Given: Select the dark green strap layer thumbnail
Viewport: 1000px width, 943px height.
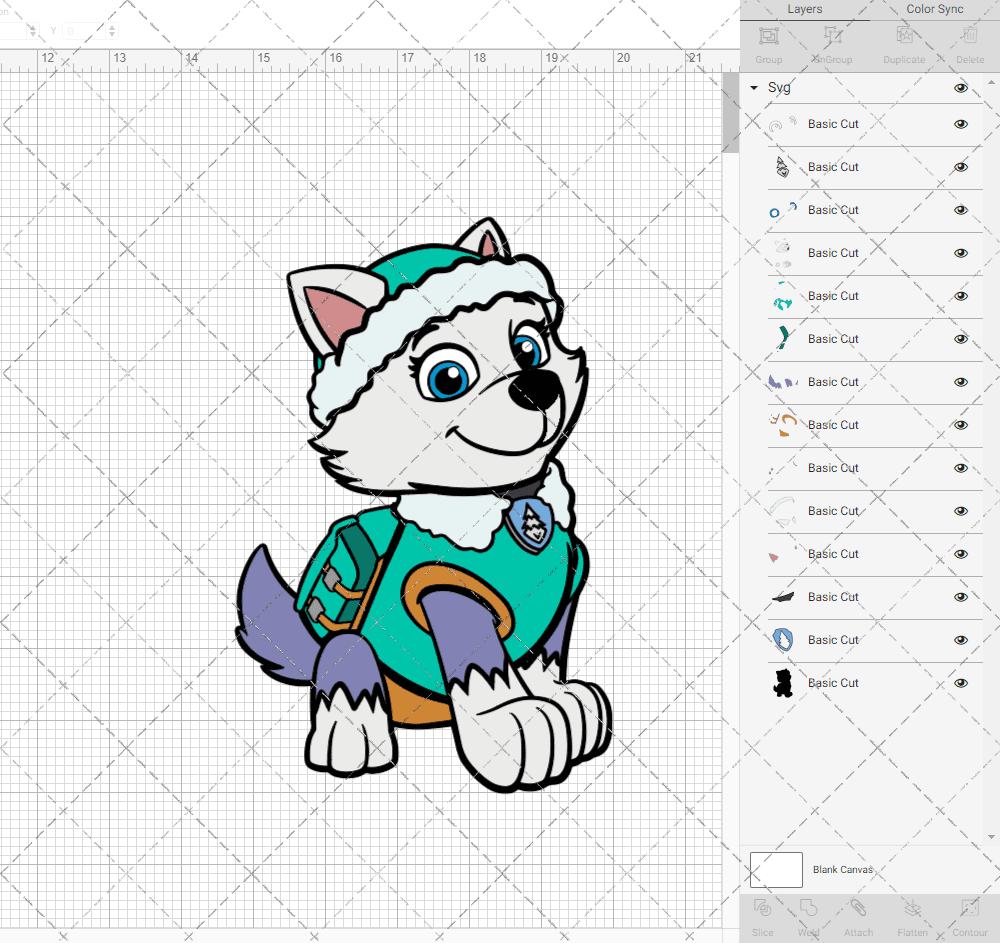Looking at the screenshot, I should click(783, 339).
